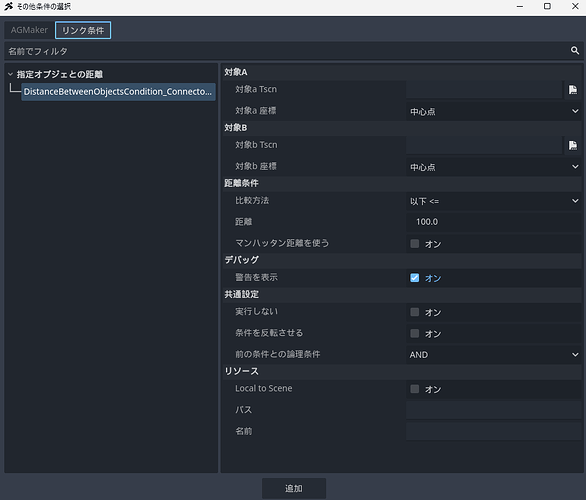Switch to the AGMaker tab
The width and height of the screenshot is (586, 500).
point(29,30)
